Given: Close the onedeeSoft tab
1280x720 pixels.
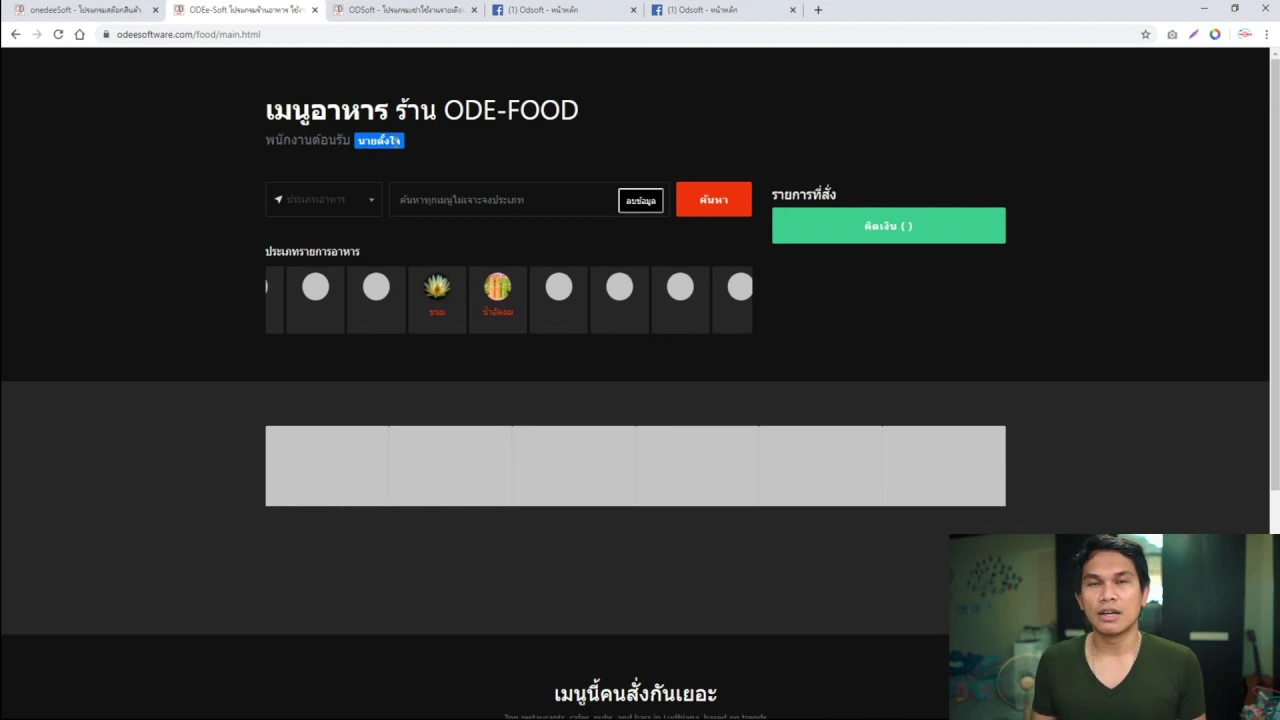Looking at the screenshot, I should click(x=155, y=10).
